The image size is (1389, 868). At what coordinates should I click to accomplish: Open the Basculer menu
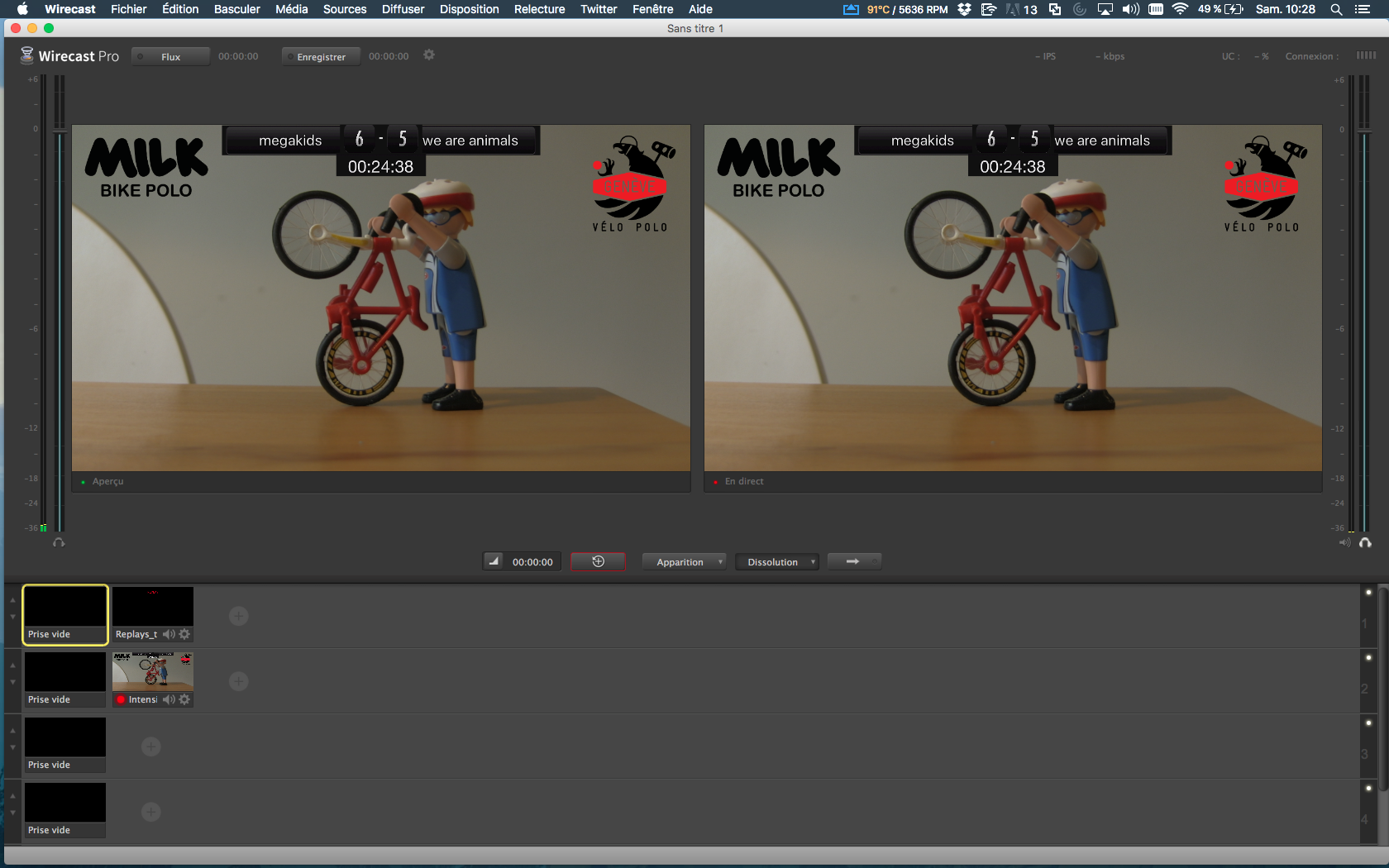[x=236, y=9]
